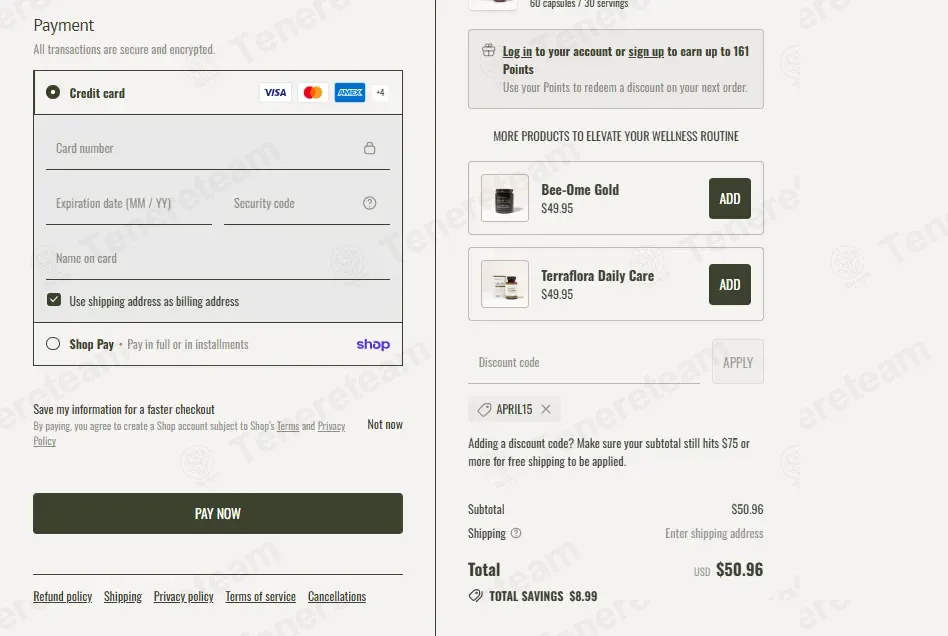Click the lock icon in Card number field
948x636 pixels.
pos(369,148)
